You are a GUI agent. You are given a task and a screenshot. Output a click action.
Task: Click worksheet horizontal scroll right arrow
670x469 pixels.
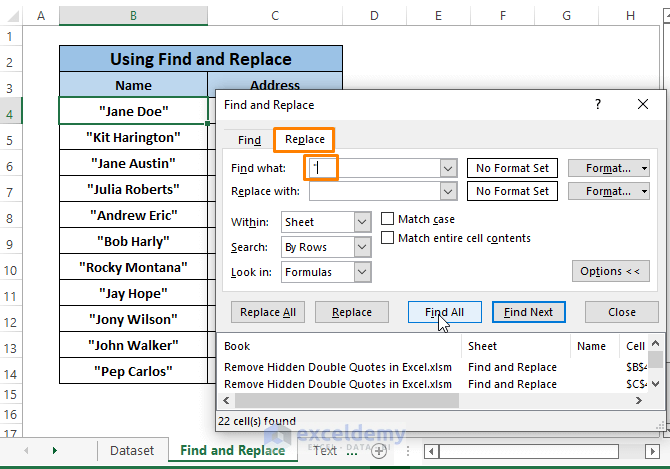coord(652,451)
